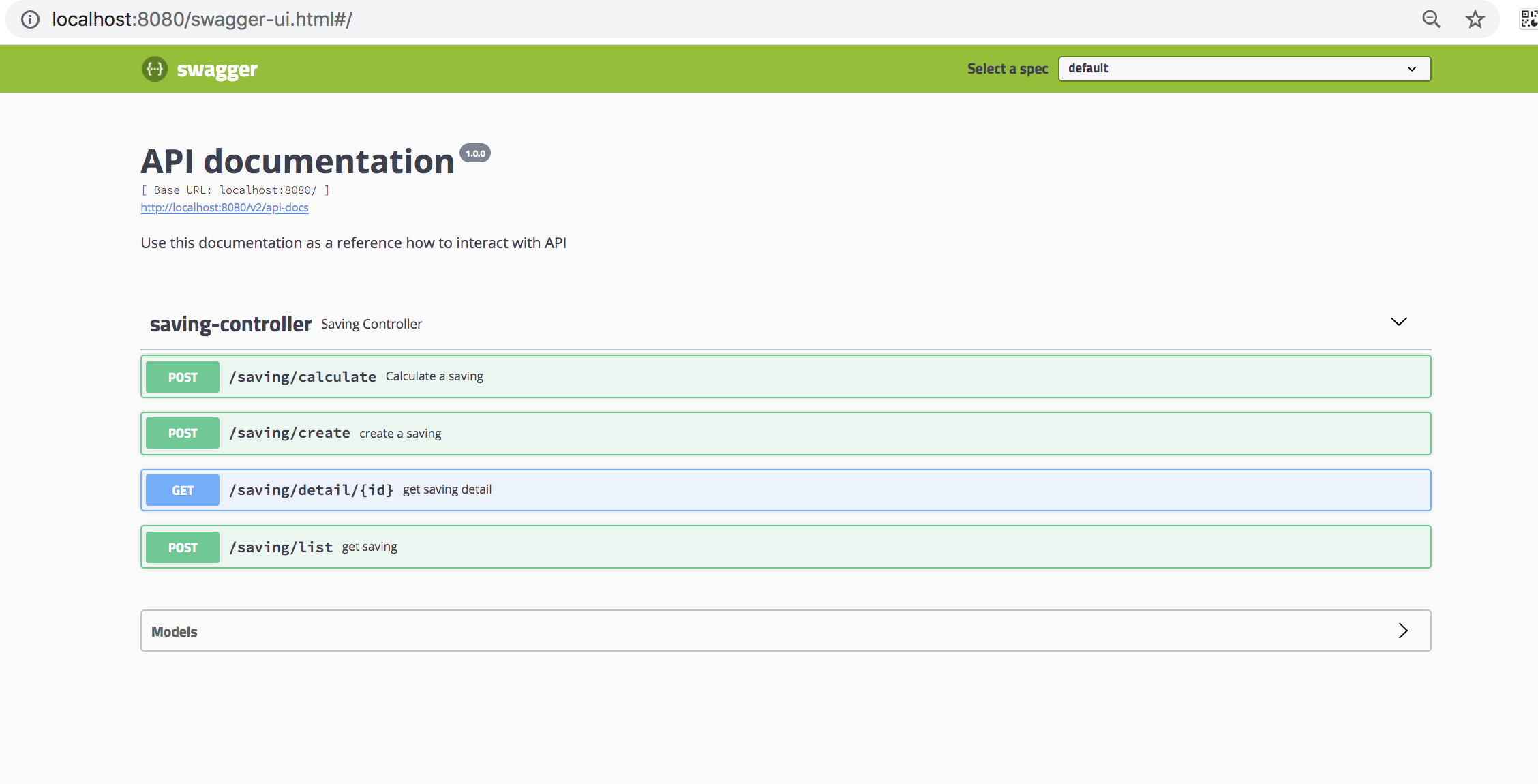Click the 'get saving detail' description
Screen dimensions: 1538x784
click(x=447, y=489)
